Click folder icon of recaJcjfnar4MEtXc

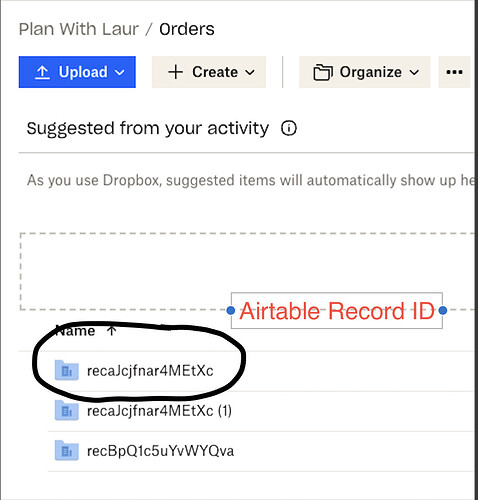(x=67, y=370)
